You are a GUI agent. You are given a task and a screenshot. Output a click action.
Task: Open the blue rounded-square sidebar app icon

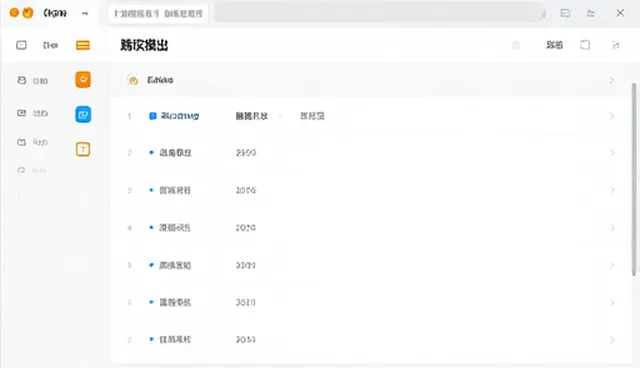tap(83, 115)
